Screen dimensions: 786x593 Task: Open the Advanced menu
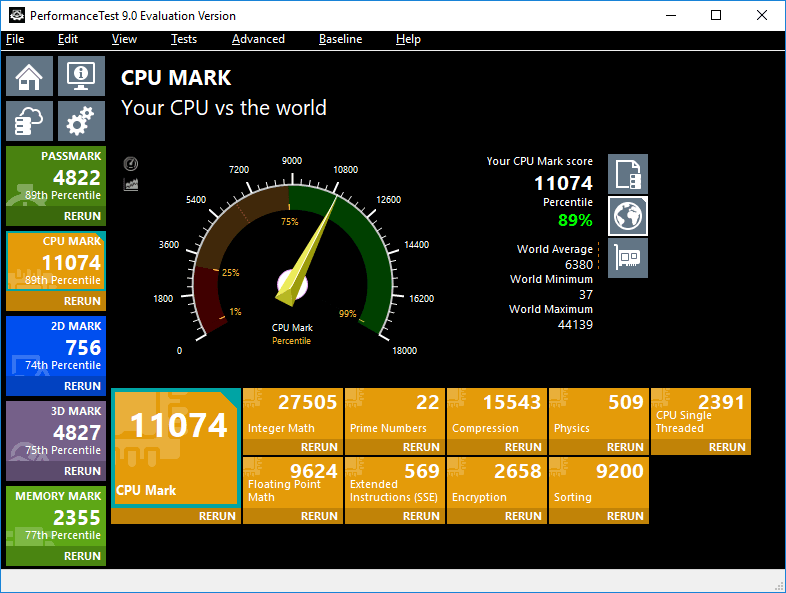[x=258, y=39]
